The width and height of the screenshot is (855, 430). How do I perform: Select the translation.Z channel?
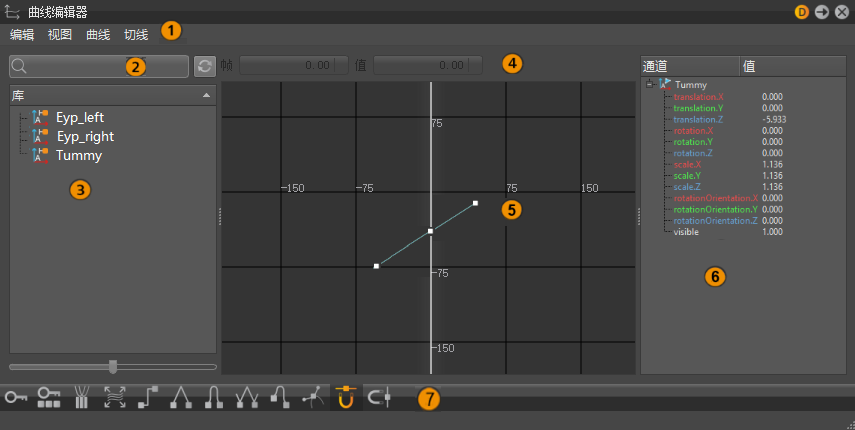[698, 119]
